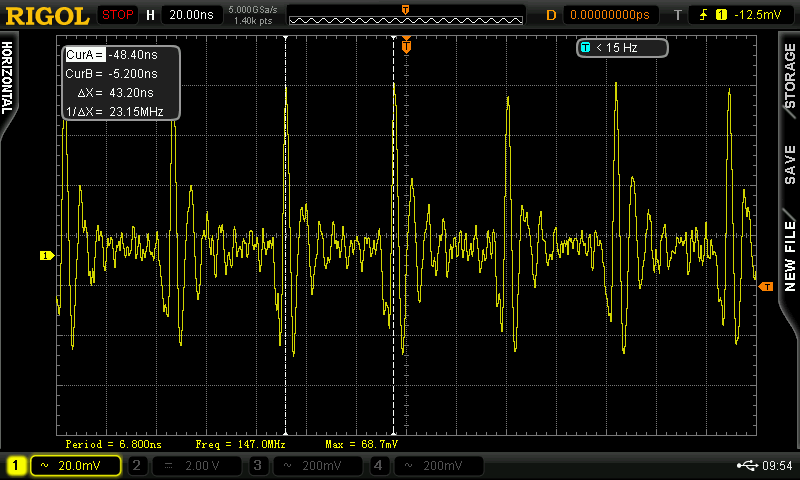Screen dimensions: 800x480
Task: Open the HORIZONTAL side tab
Action: [x=7, y=78]
